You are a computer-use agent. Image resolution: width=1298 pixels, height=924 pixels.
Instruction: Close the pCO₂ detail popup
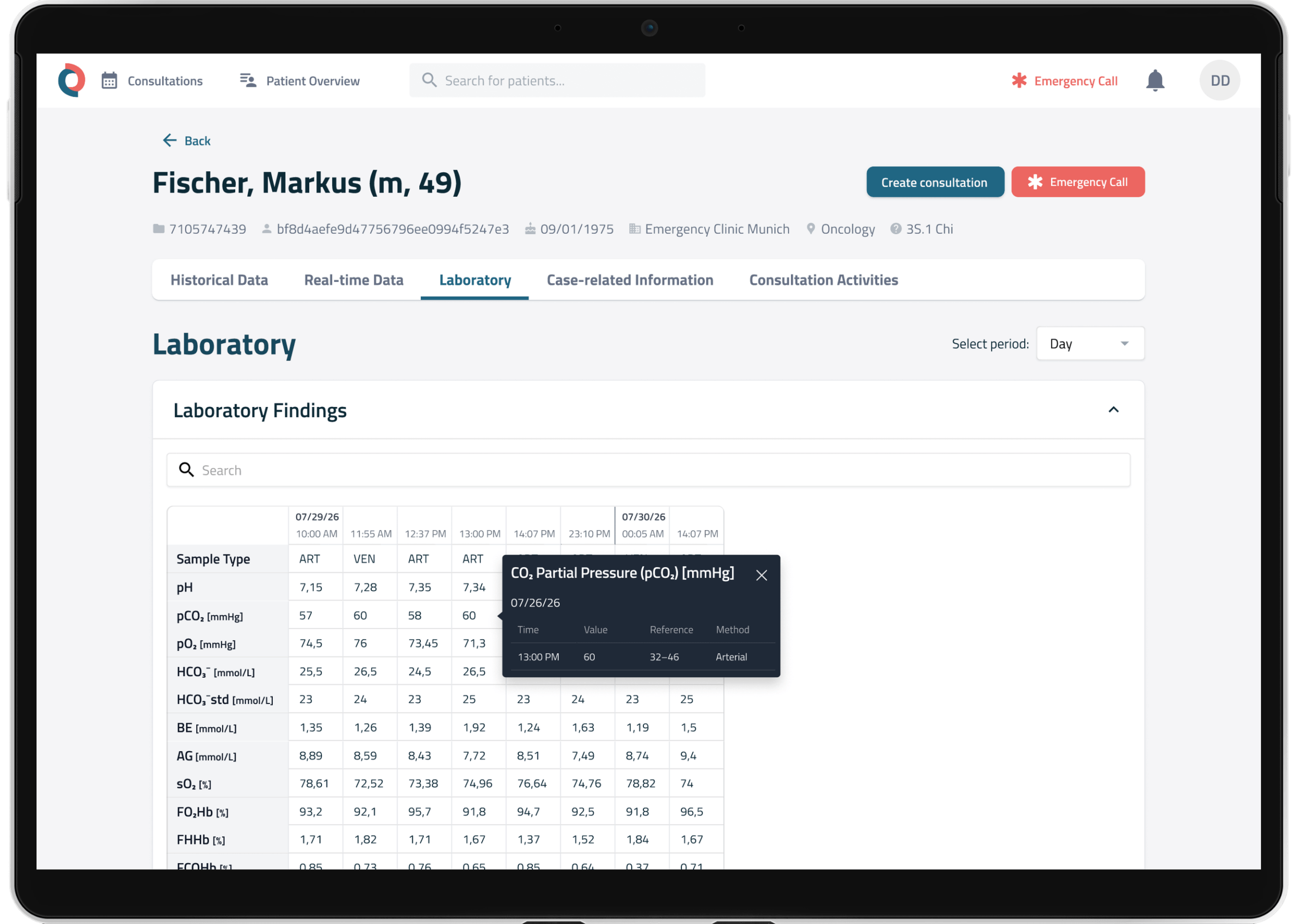[762, 575]
